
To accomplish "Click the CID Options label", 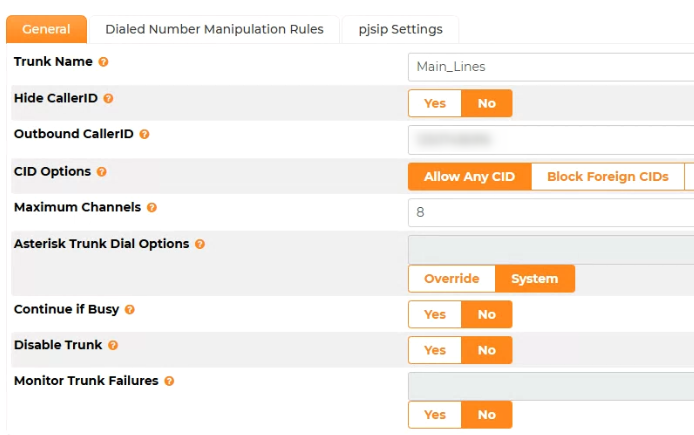I will click(x=52, y=171).
